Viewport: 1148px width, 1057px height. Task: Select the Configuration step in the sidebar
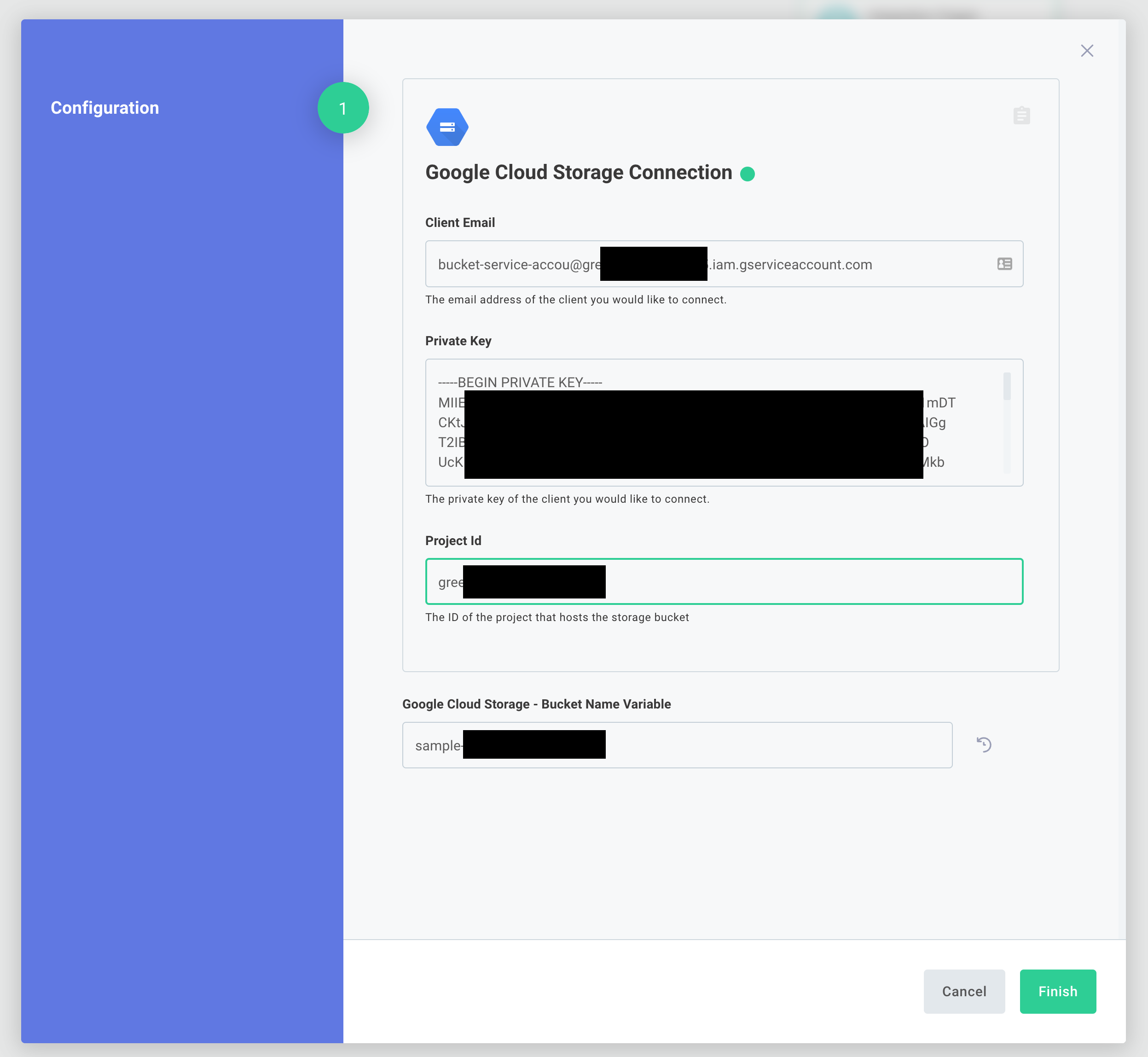[x=104, y=108]
